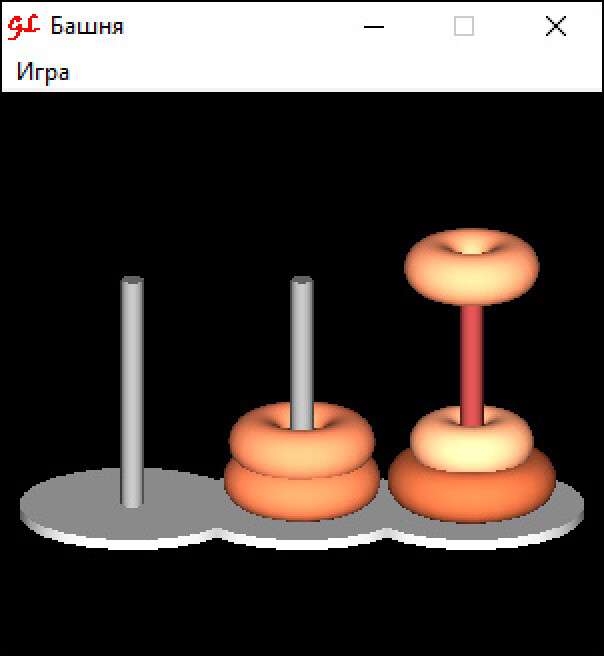The image size is (604, 656).
Task: Click the lower shaft of the left peg
Action: click(132, 460)
